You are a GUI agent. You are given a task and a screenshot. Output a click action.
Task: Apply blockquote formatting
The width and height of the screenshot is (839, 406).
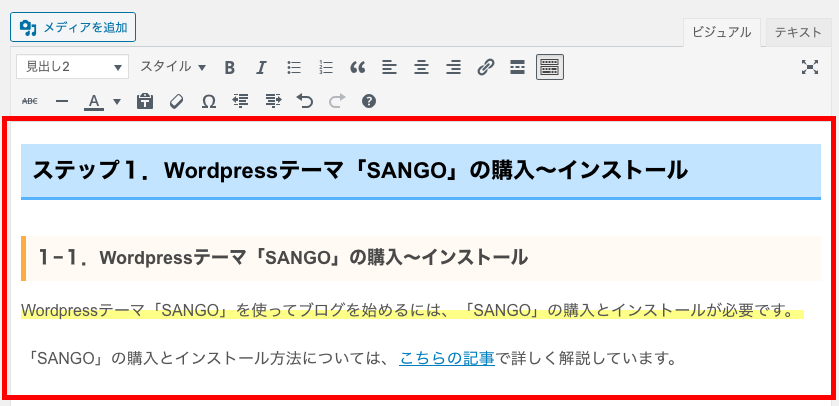click(x=357, y=67)
